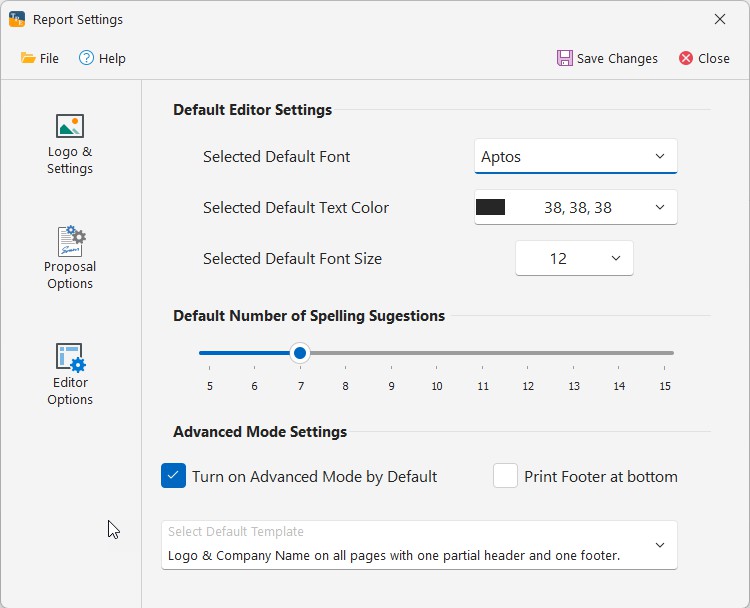Image resolution: width=750 pixels, height=608 pixels.
Task: Click the Logo & Company Name template text
Action: click(x=394, y=556)
